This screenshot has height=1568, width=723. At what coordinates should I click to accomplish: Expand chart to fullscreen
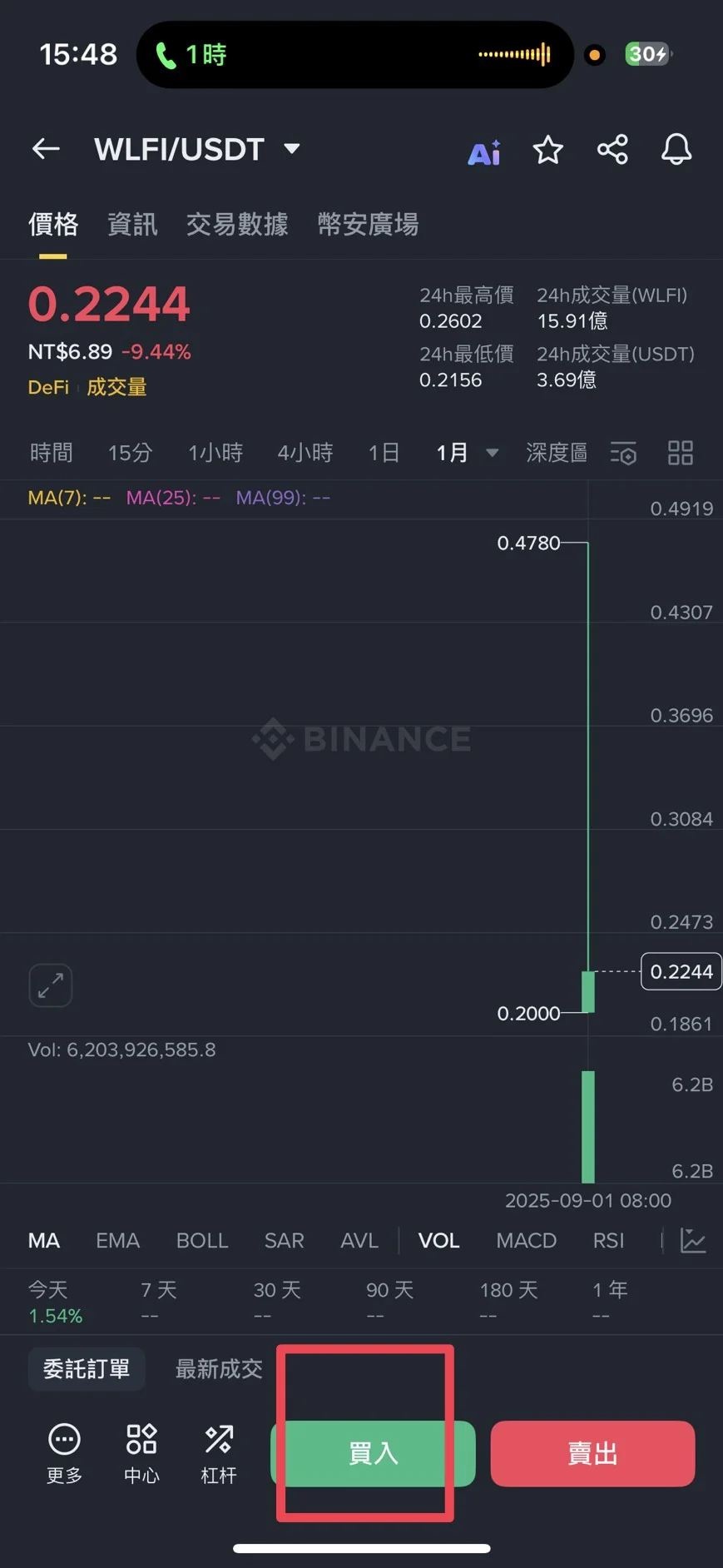(51, 985)
